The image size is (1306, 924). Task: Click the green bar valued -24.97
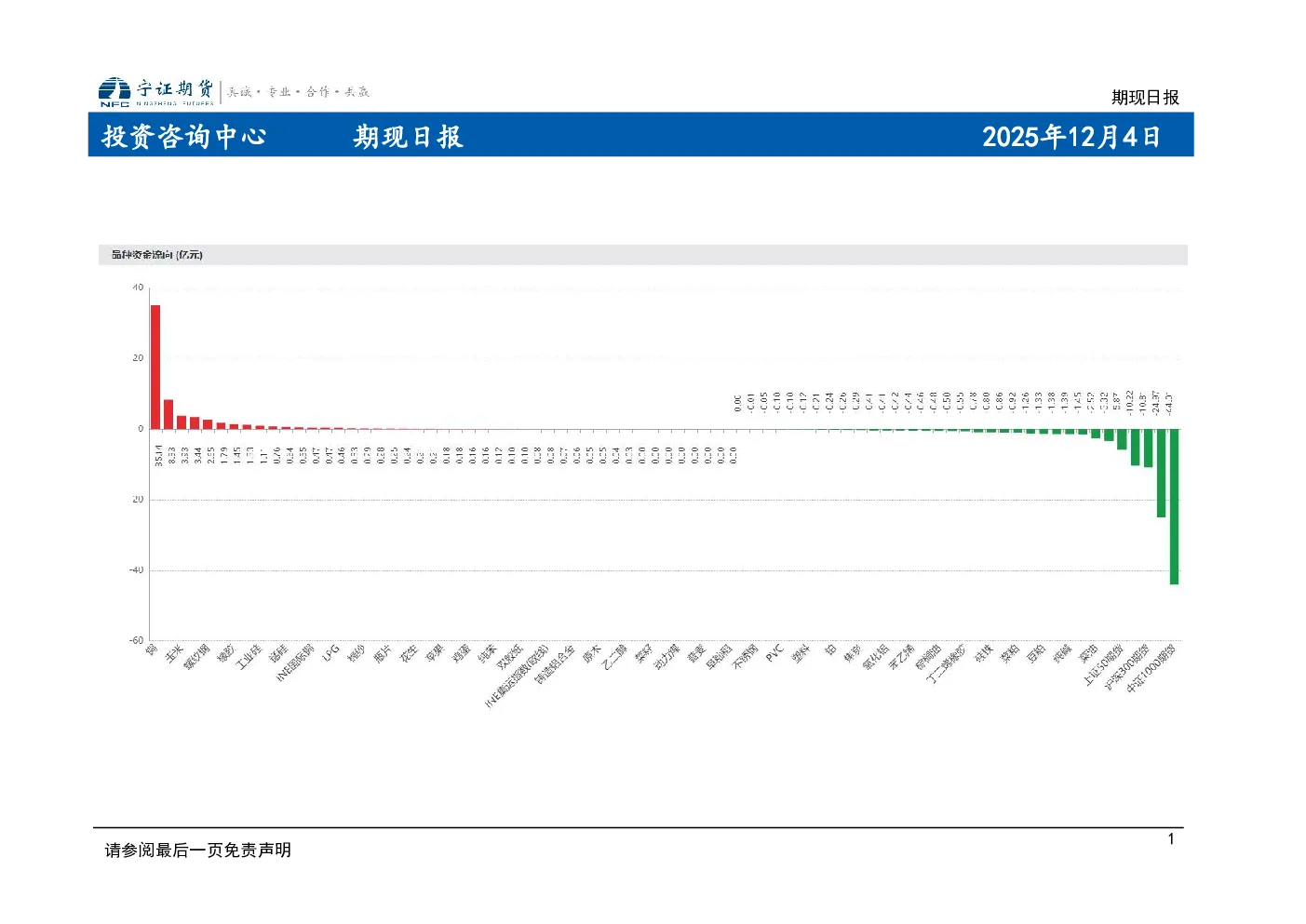click(1161, 473)
